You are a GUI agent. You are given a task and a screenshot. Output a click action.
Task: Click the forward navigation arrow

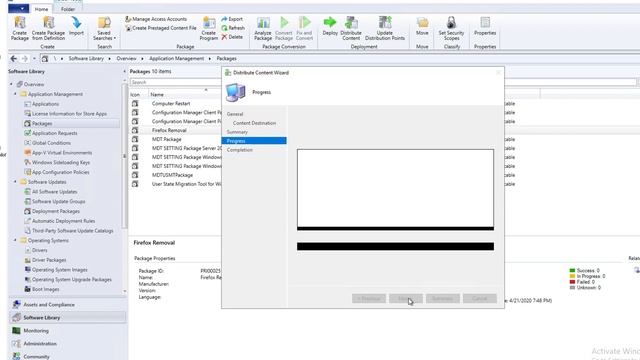[24, 59]
